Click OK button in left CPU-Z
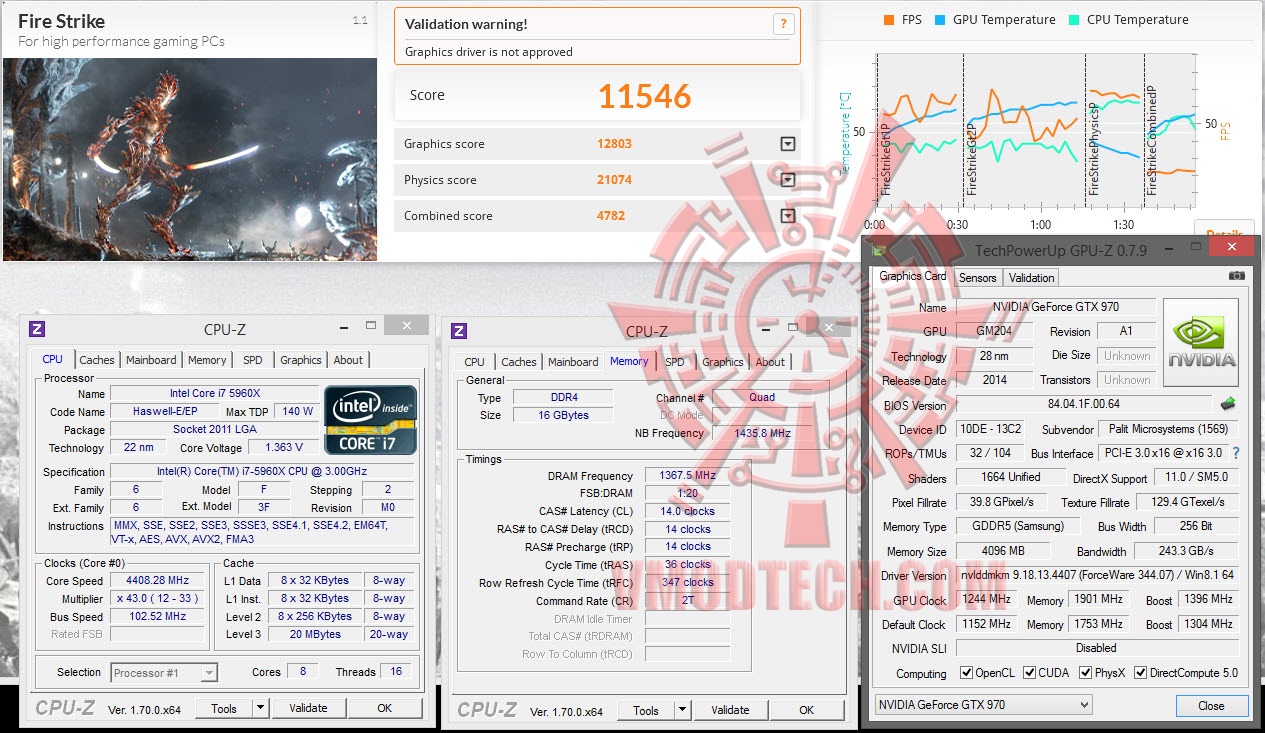This screenshot has width=1265, height=733. tap(385, 708)
